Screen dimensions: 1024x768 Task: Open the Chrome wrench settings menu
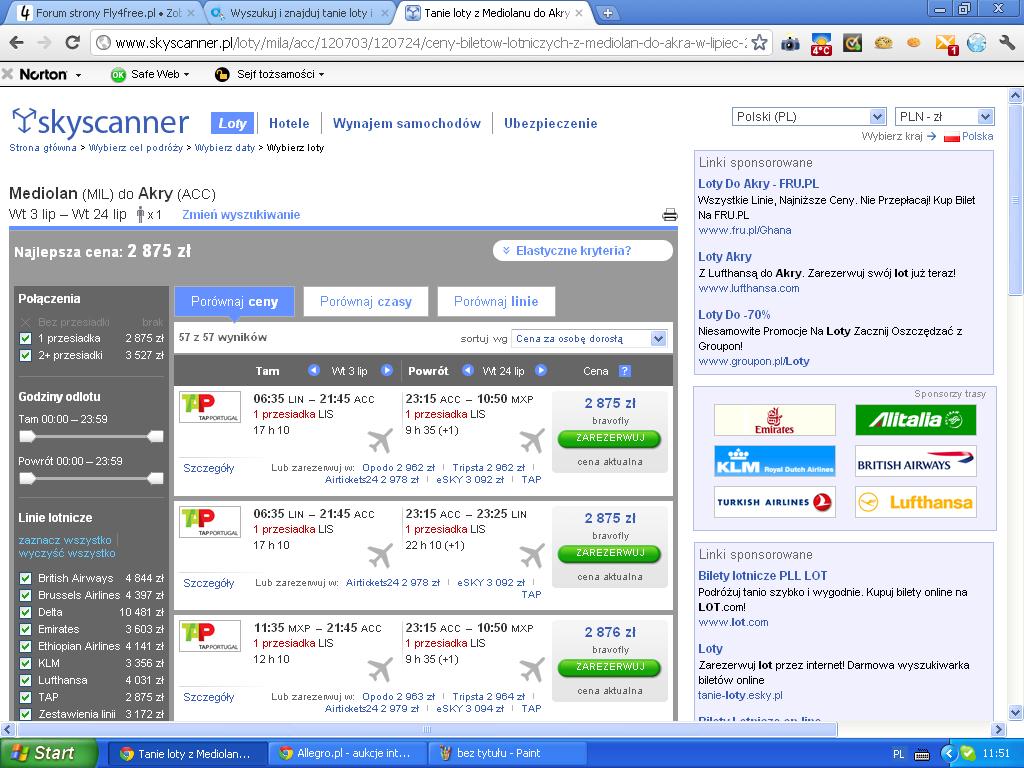(1007, 43)
